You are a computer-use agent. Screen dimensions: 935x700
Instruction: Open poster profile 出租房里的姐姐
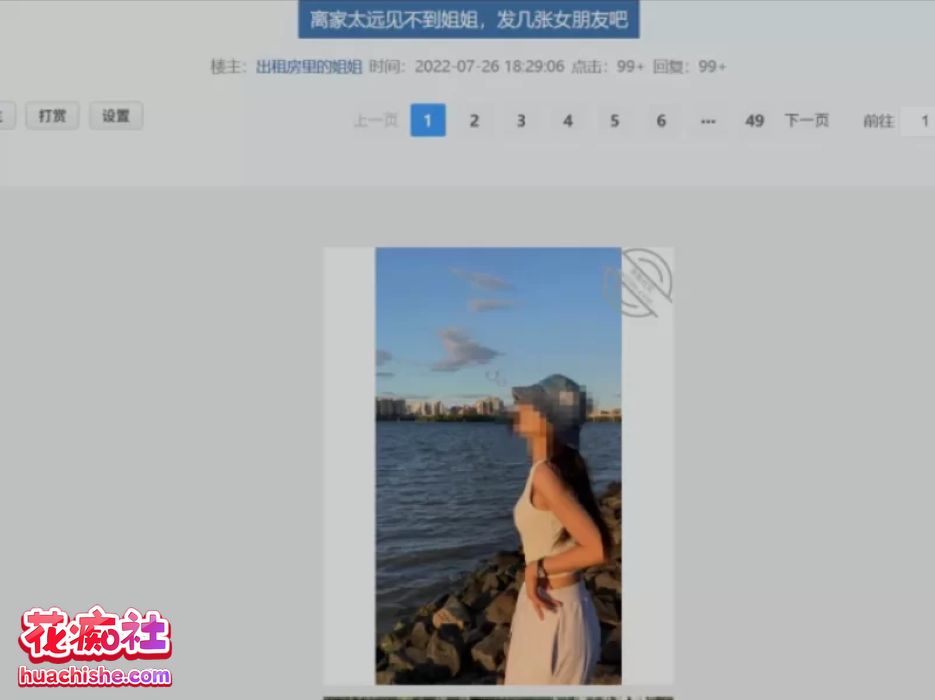pos(309,66)
